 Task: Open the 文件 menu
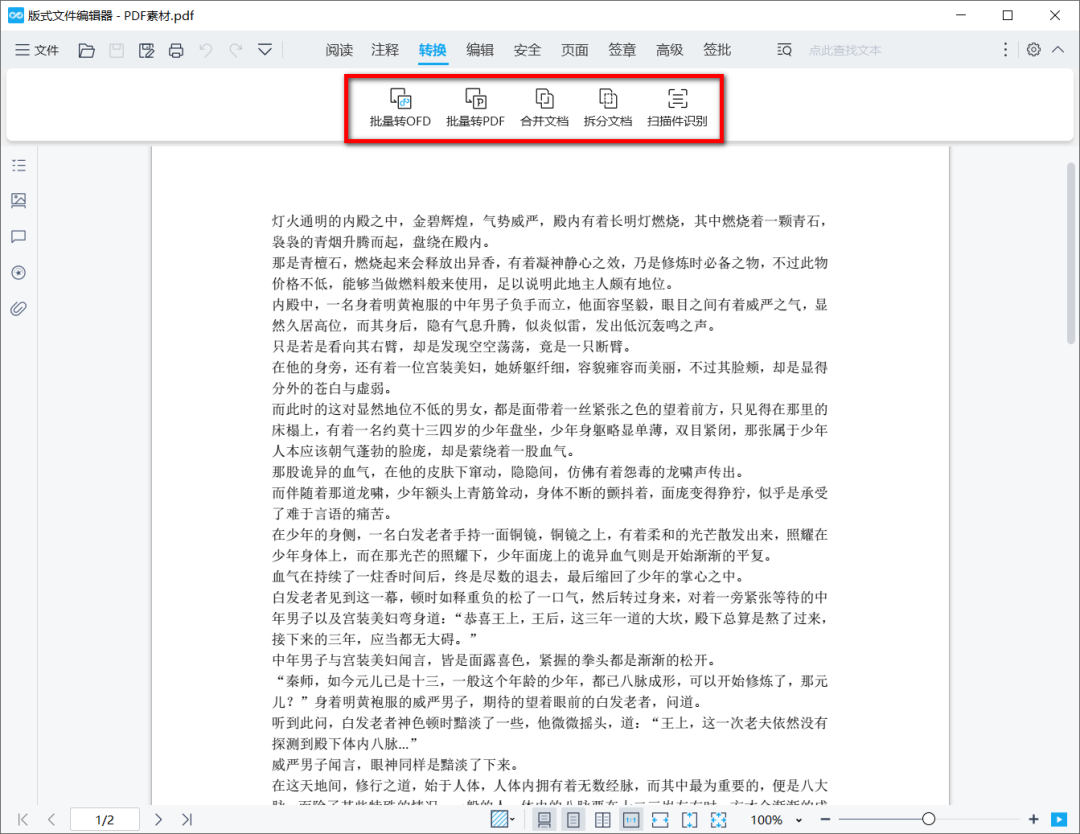[x=37, y=50]
